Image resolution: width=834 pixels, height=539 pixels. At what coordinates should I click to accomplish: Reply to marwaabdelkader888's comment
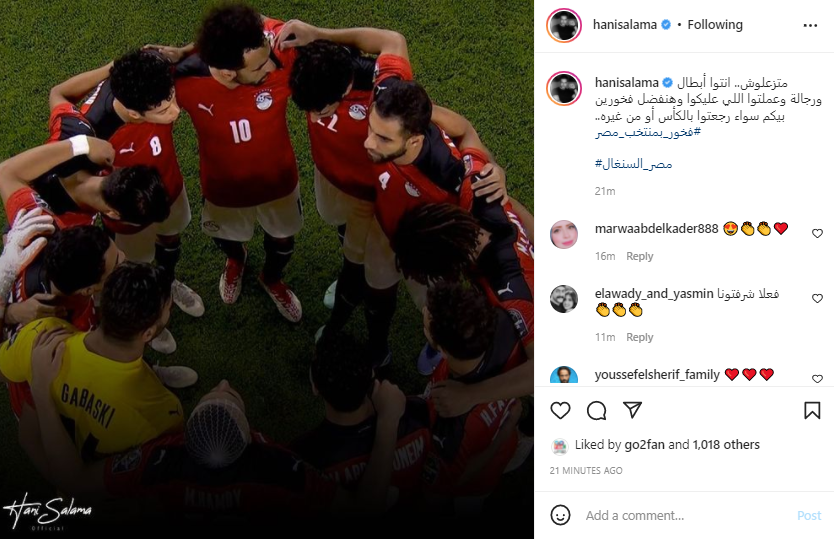point(639,256)
